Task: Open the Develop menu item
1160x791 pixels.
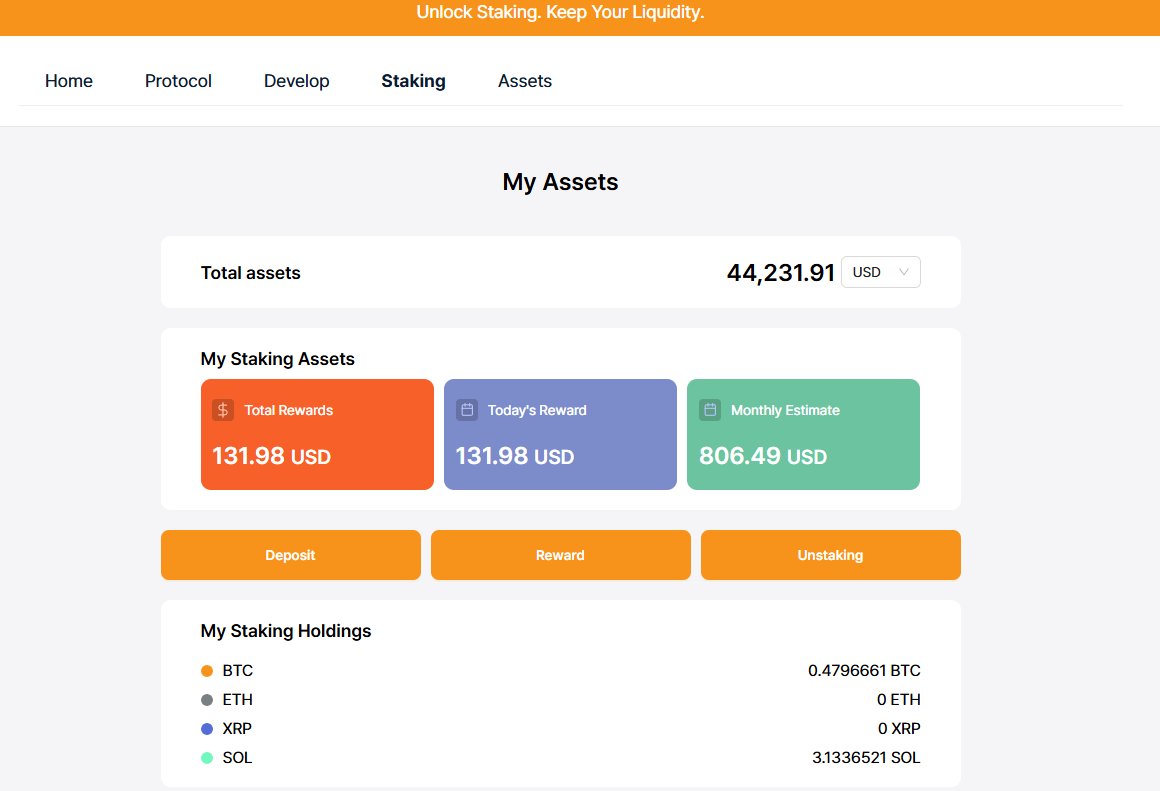Action: tap(297, 81)
